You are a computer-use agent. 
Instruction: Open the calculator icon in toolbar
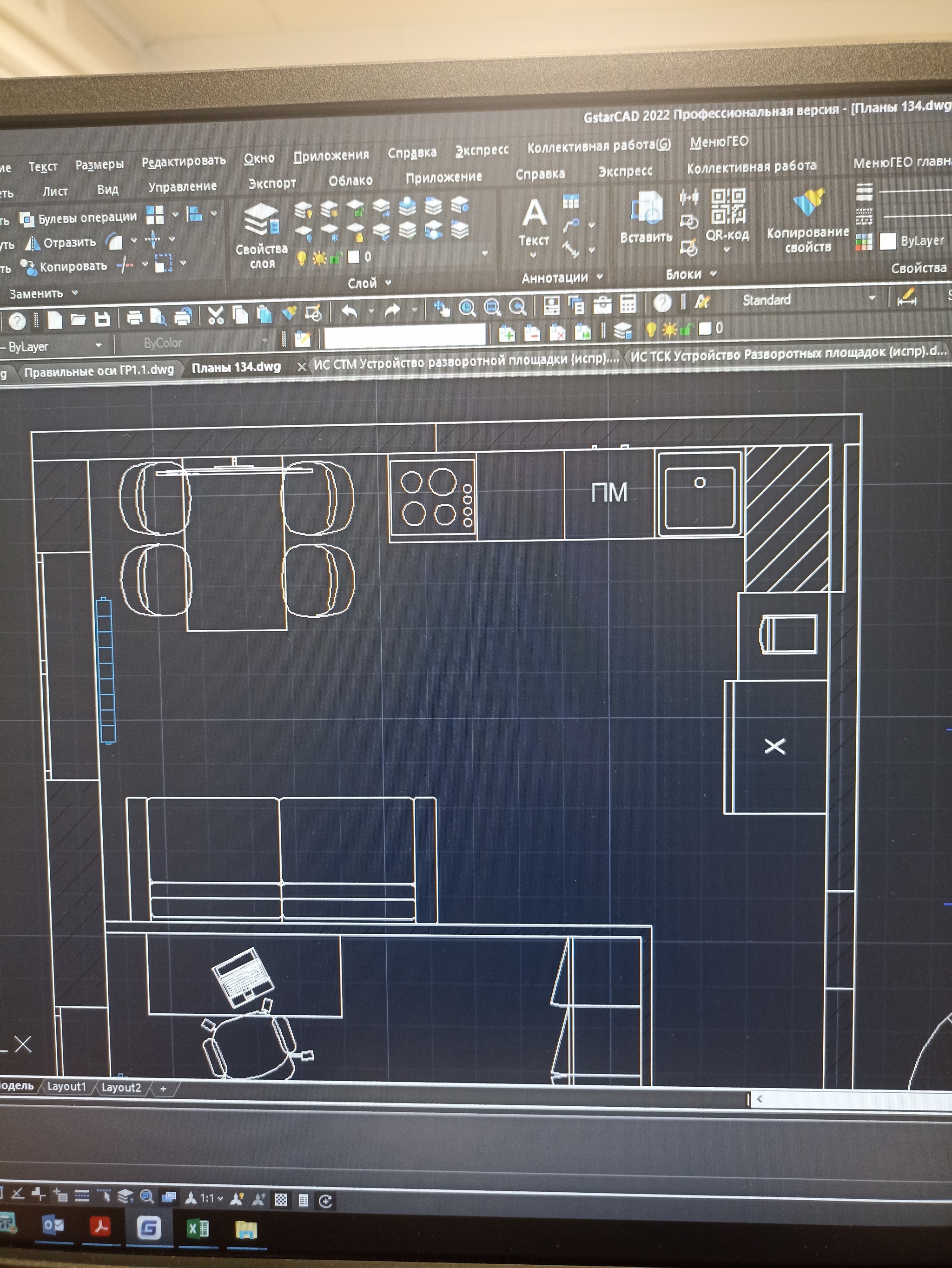pyautogui.click(x=628, y=304)
